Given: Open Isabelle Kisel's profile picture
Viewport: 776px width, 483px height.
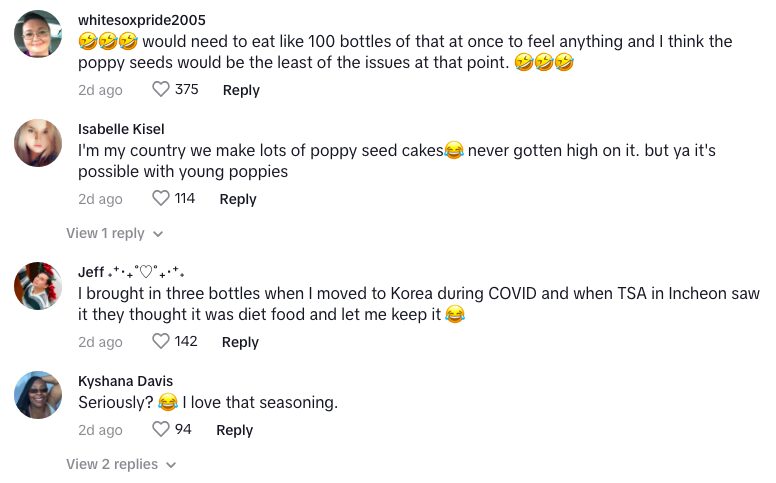Looking at the screenshot, I should pyautogui.click(x=38, y=143).
